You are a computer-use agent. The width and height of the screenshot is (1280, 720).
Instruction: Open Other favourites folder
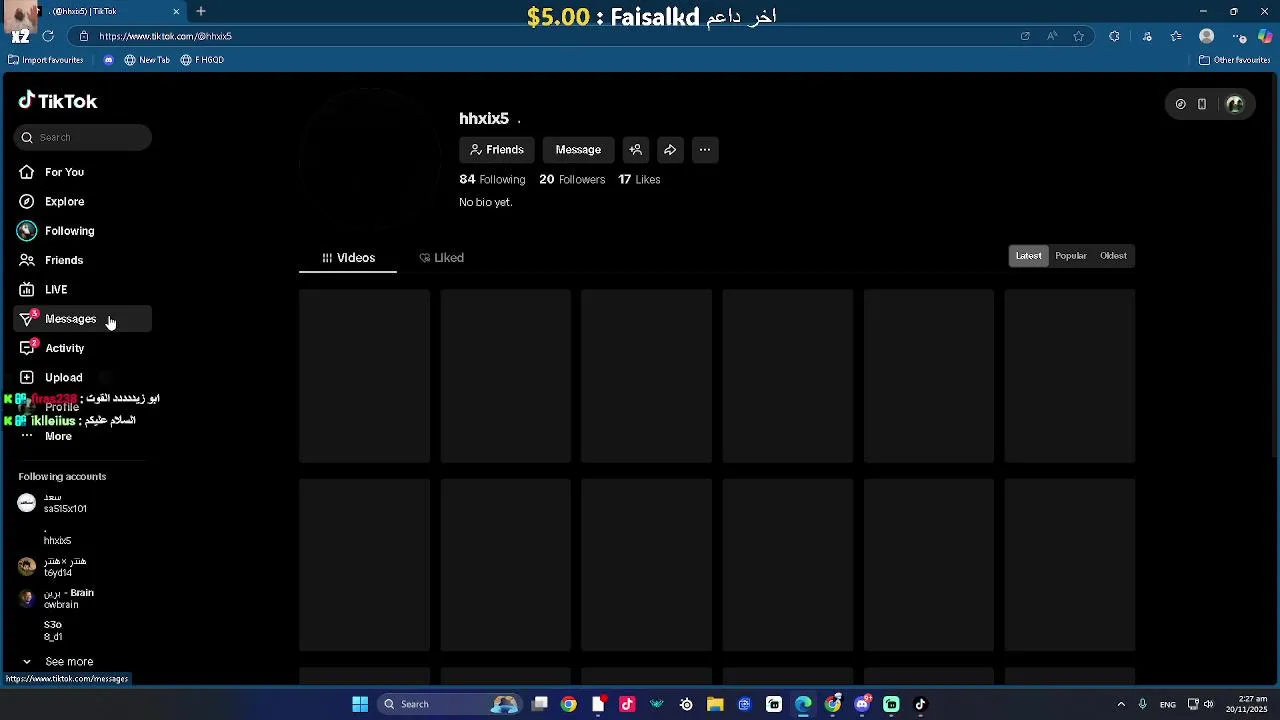1235,60
